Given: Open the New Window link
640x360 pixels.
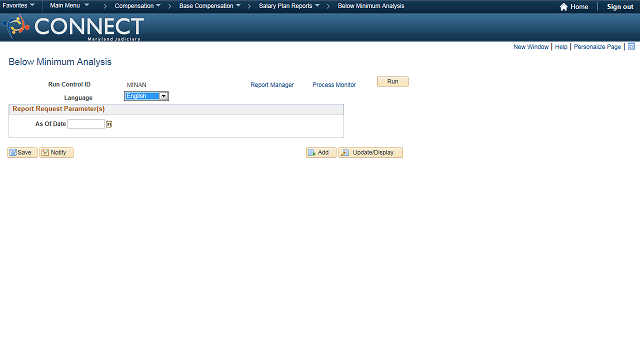Looking at the screenshot, I should (x=531, y=47).
